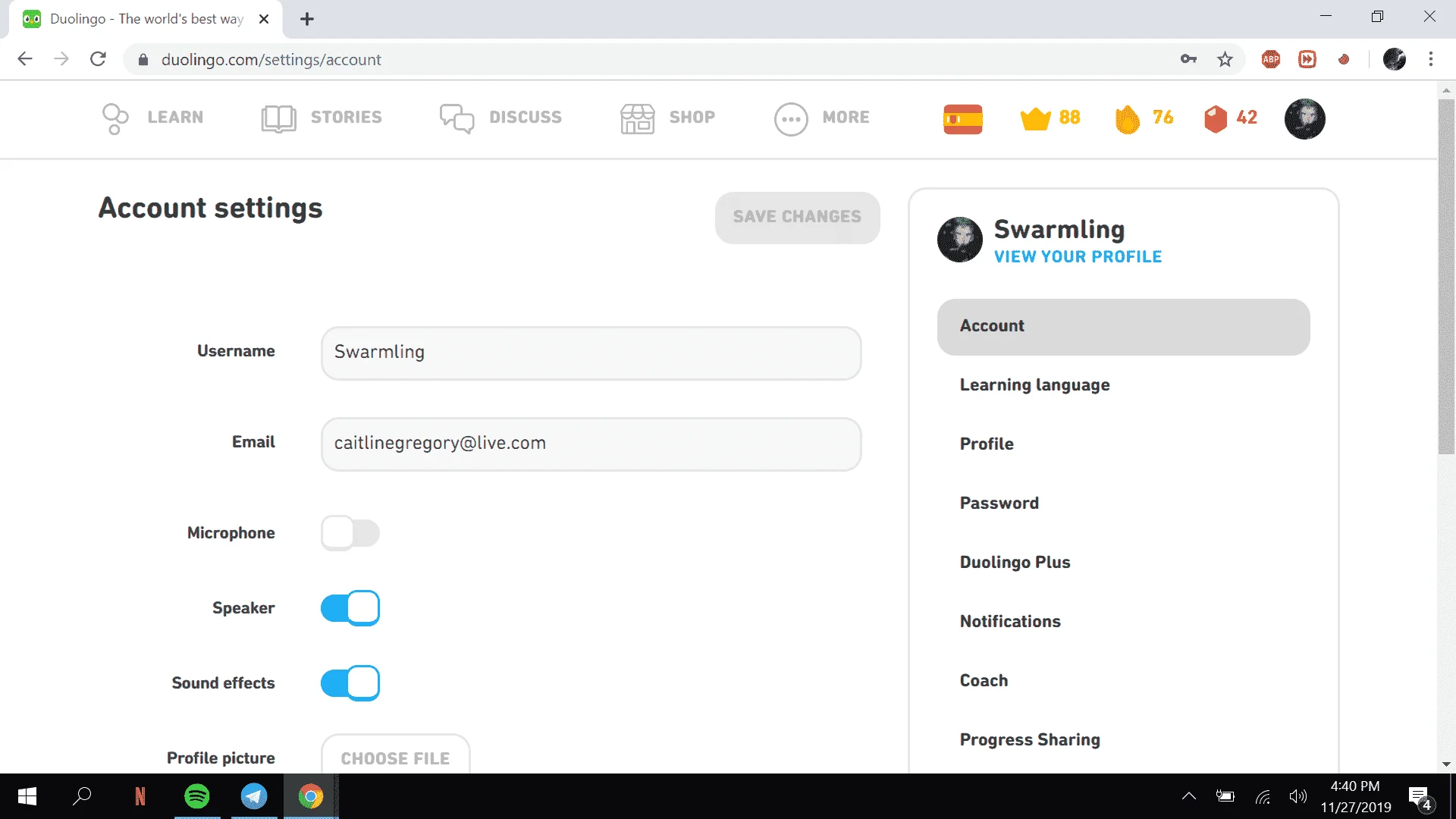Image resolution: width=1456 pixels, height=819 pixels.
Task: Click the streak flame icon
Action: pyautogui.click(x=1128, y=119)
